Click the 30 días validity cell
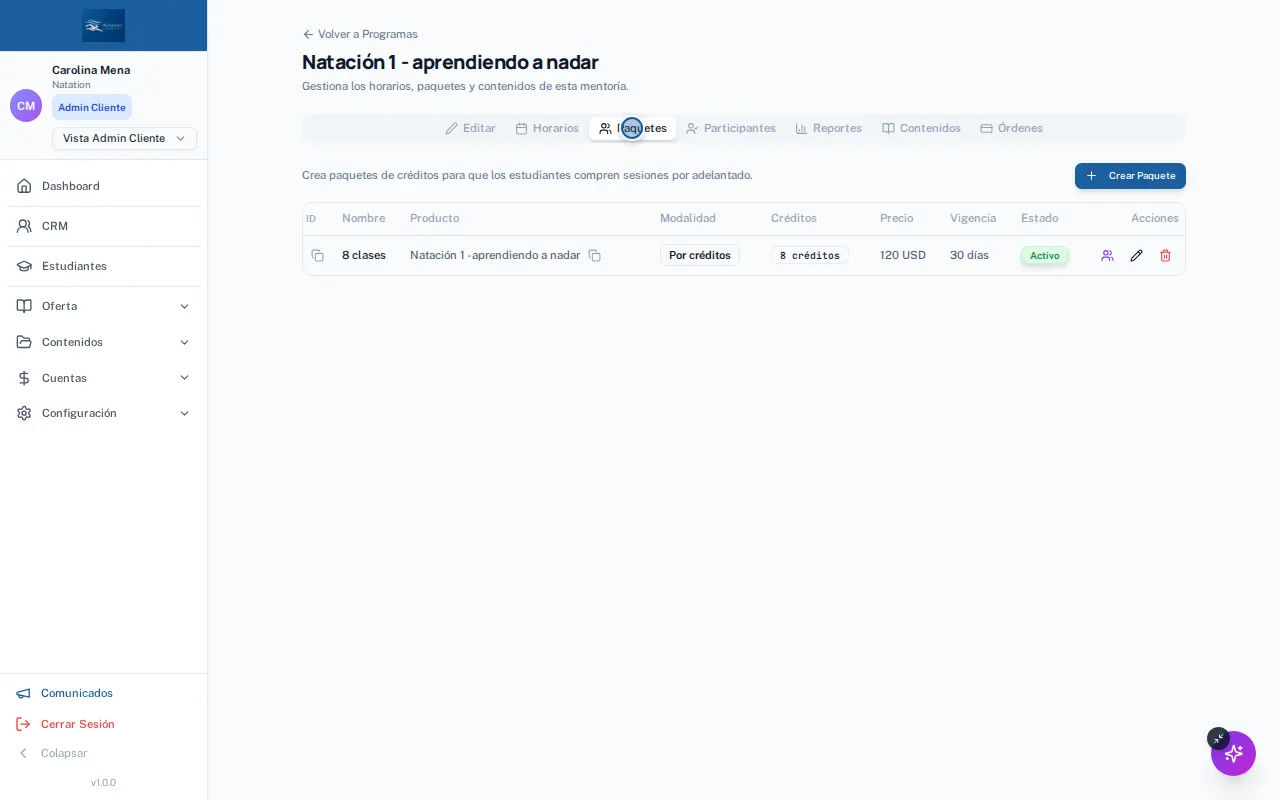1280x800 pixels. (x=969, y=256)
